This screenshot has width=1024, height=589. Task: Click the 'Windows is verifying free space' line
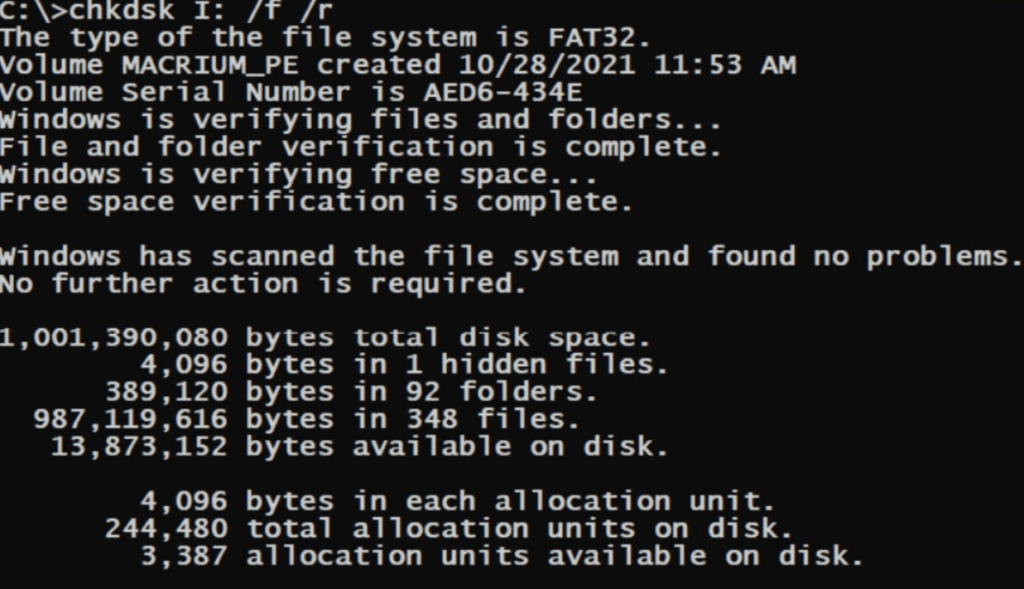click(298, 174)
